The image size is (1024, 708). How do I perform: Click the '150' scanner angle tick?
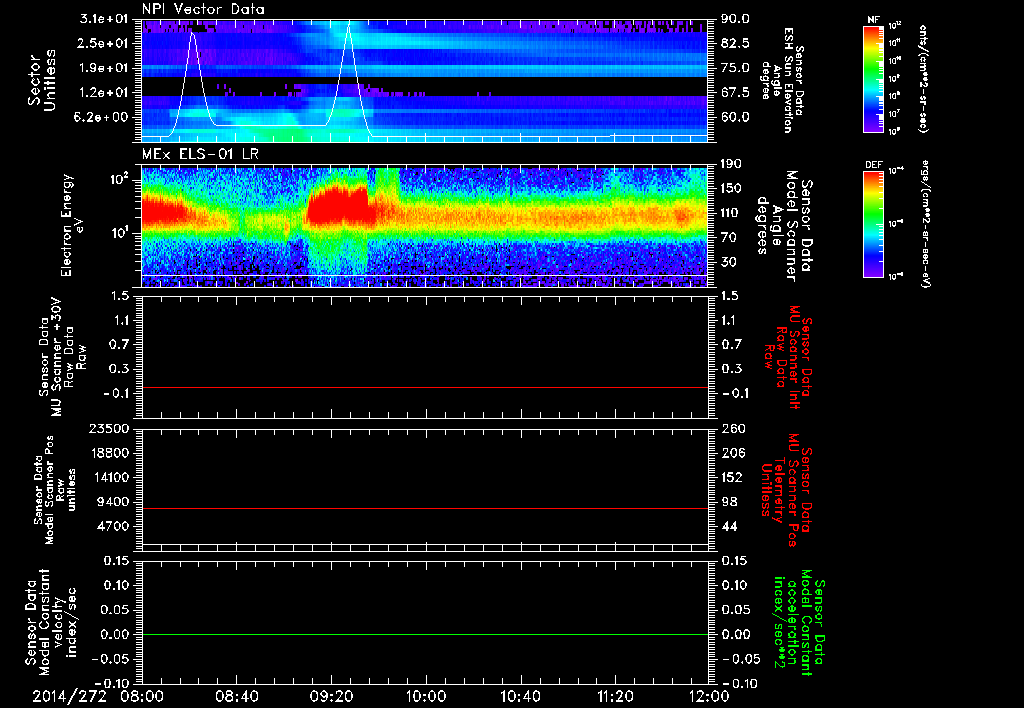732,189
